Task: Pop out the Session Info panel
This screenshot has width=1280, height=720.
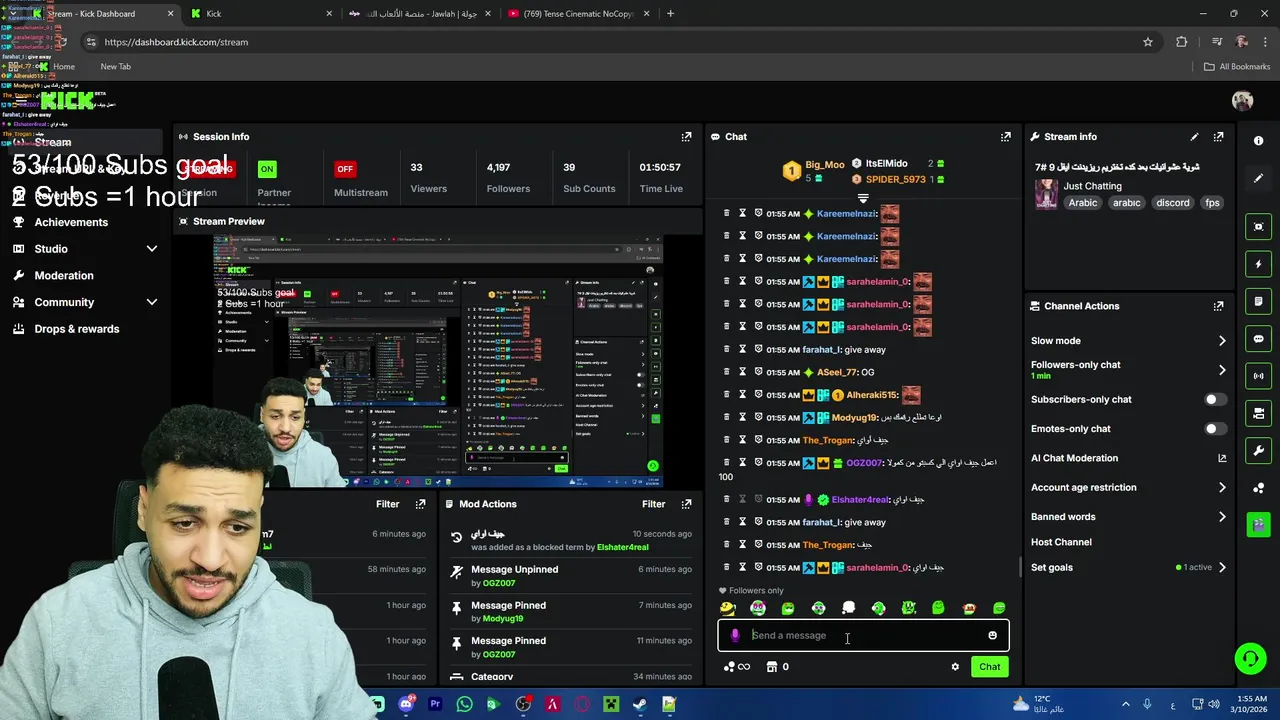Action: pyautogui.click(x=686, y=137)
